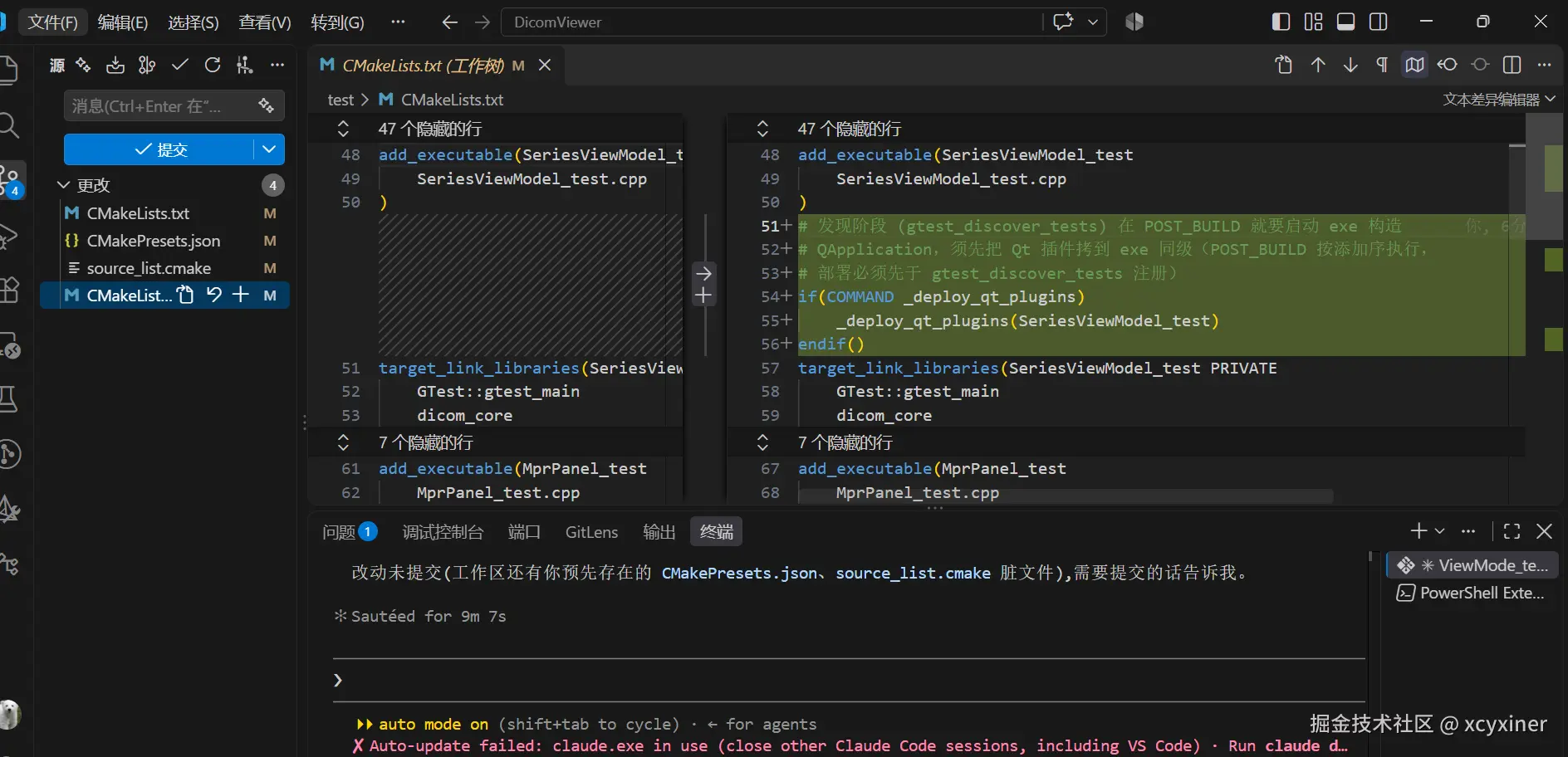Click the pull/download icon in source control toolbar
Viewport: 1568px width, 757px height.
(115, 65)
